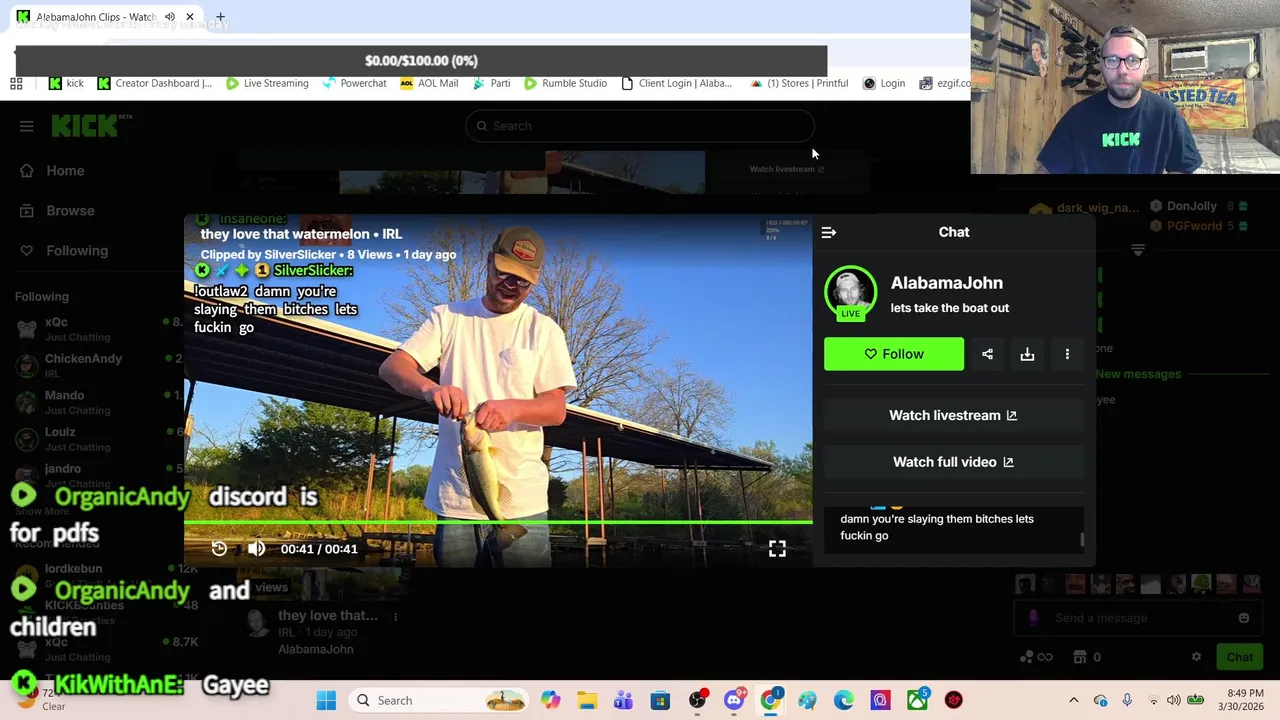Open the Live Streaming bookmark
Screen dimensions: 1280x720
click(267, 84)
